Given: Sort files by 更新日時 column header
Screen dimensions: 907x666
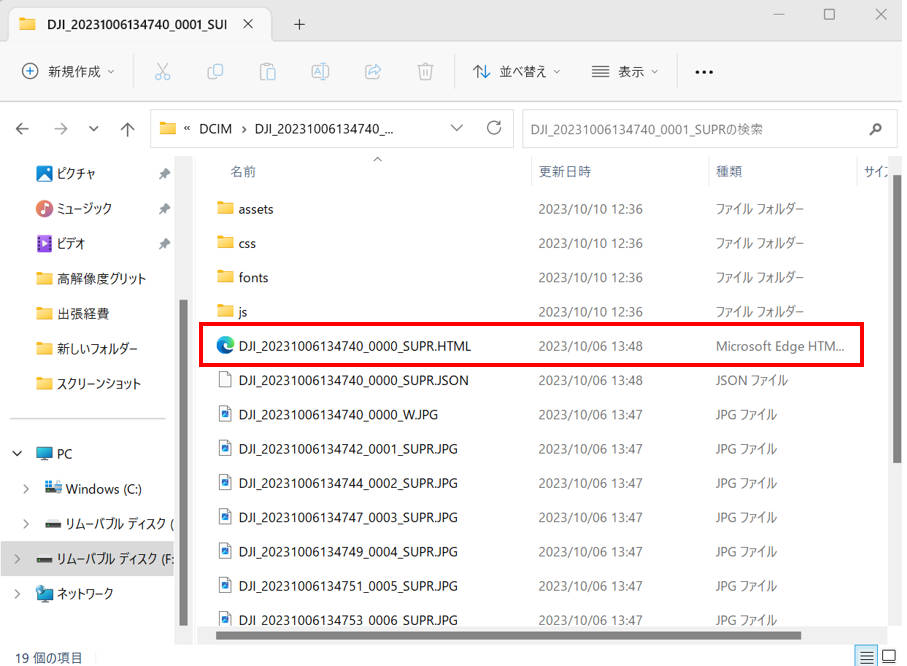Looking at the screenshot, I should 565,171.
